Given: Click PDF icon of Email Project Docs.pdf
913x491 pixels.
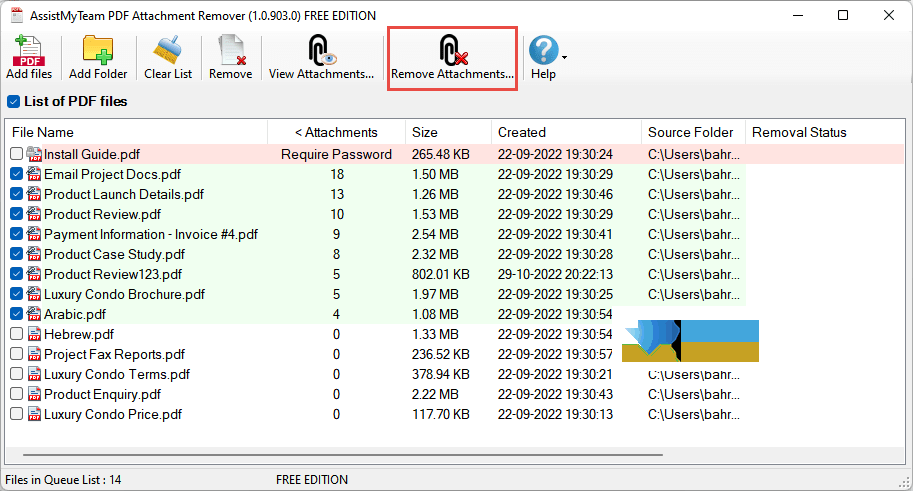Looking at the screenshot, I should pos(34,174).
